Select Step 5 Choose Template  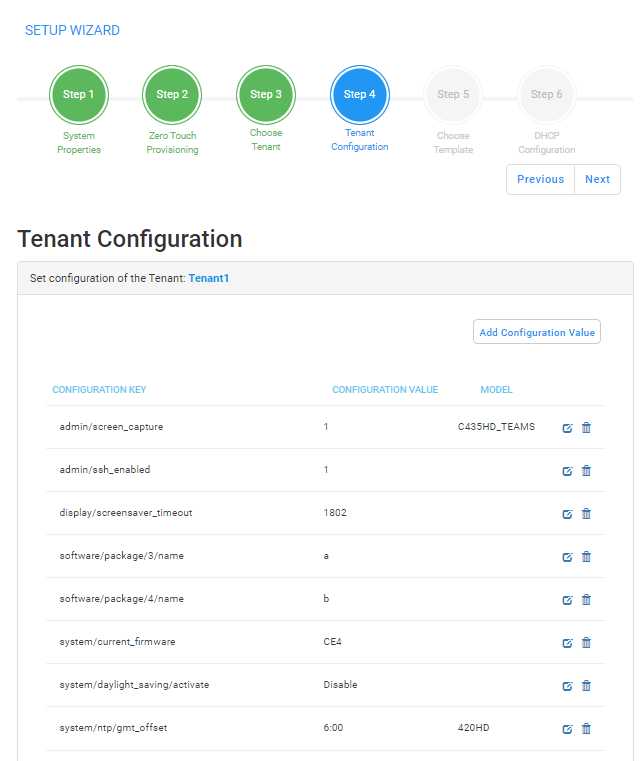(453, 95)
